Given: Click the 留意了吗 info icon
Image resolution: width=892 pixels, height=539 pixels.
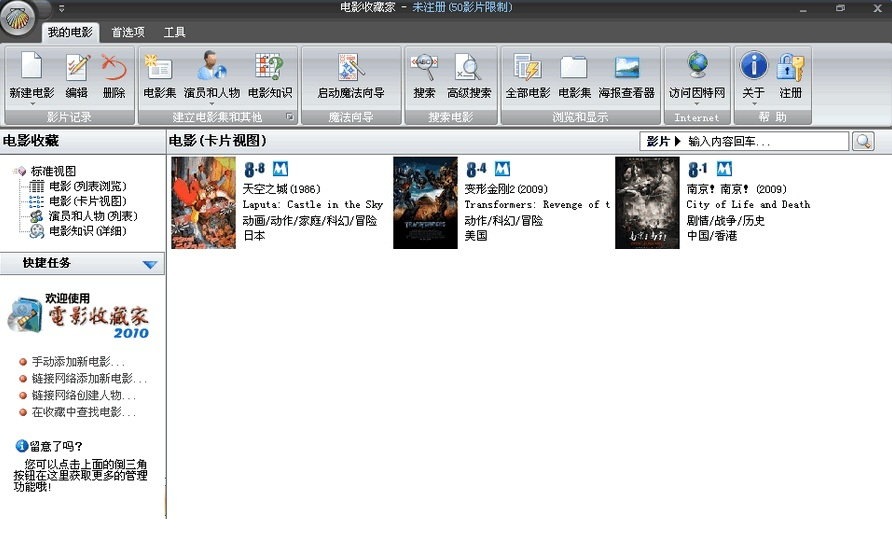Looking at the screenshot, I should click(x=22, y=446).
